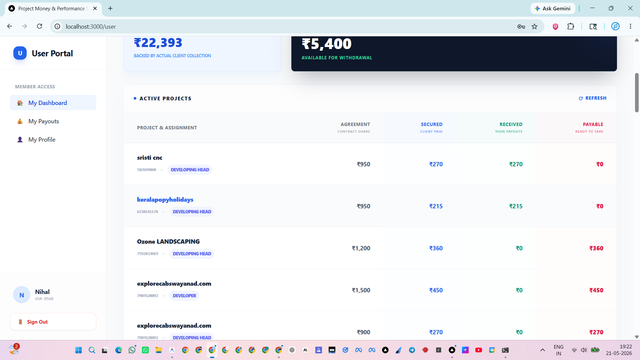Screen dimensions: 640x360
Task: Click the My Profile person icon
Action: [20, 140]
